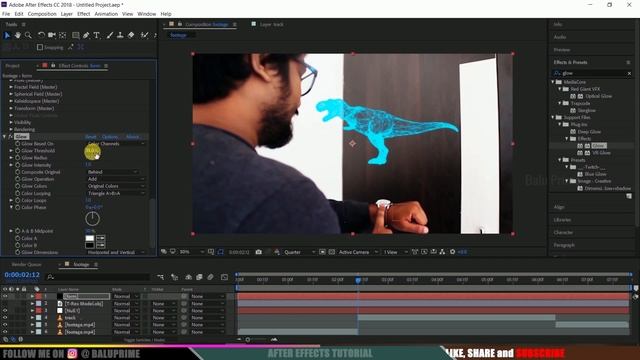This screenshot has height=360, width=640.
Task: Select the Rotation tool
Action: point(41,36)
